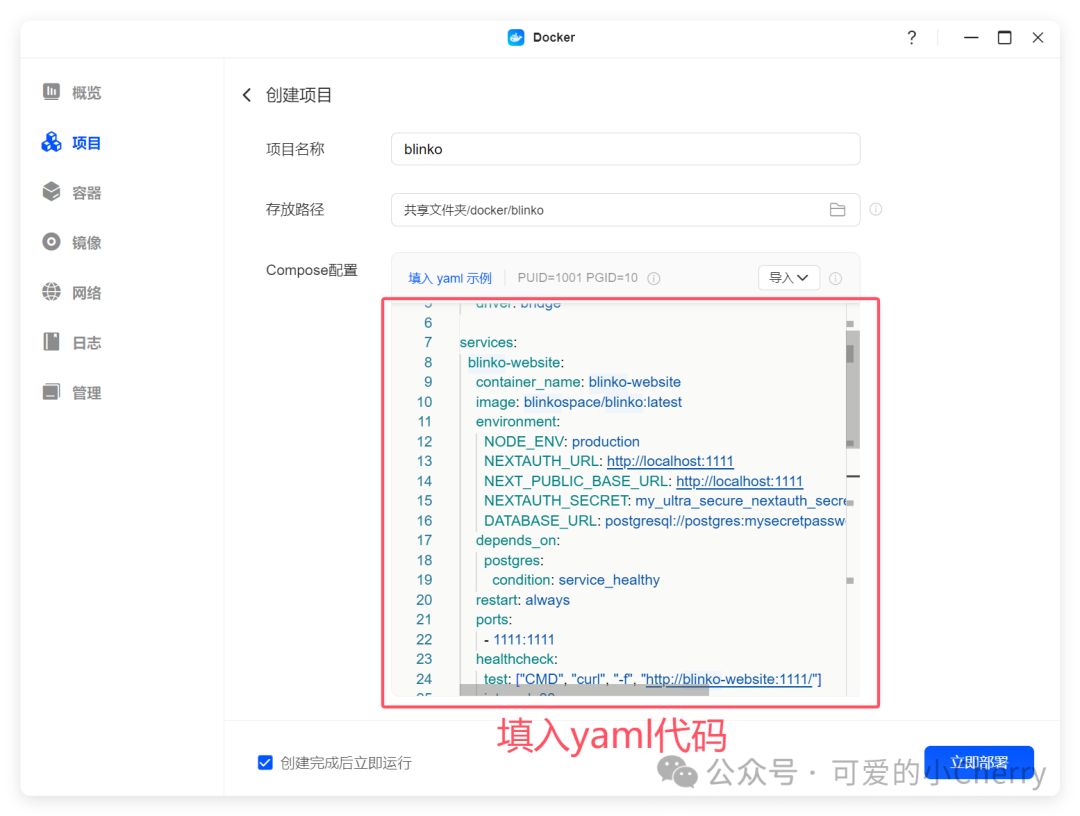
Task: Click 'restart: always' line
Action: (523, 600)
